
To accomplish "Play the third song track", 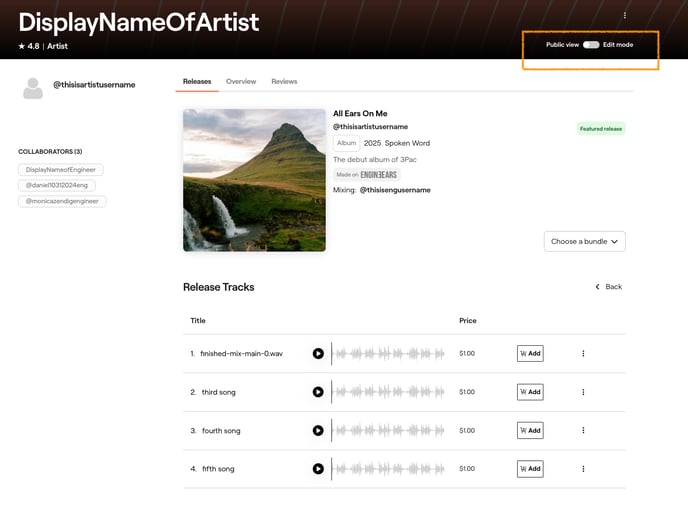I will point(318,392).
